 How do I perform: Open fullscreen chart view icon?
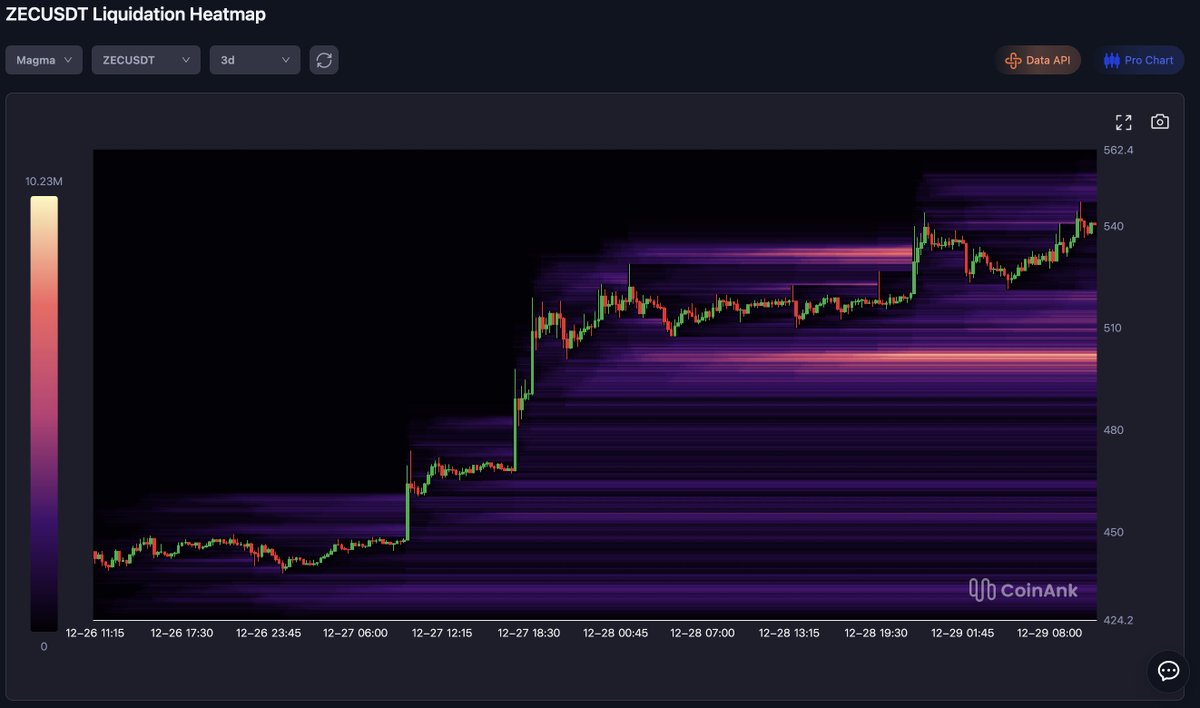click(x=1124, y=122)
